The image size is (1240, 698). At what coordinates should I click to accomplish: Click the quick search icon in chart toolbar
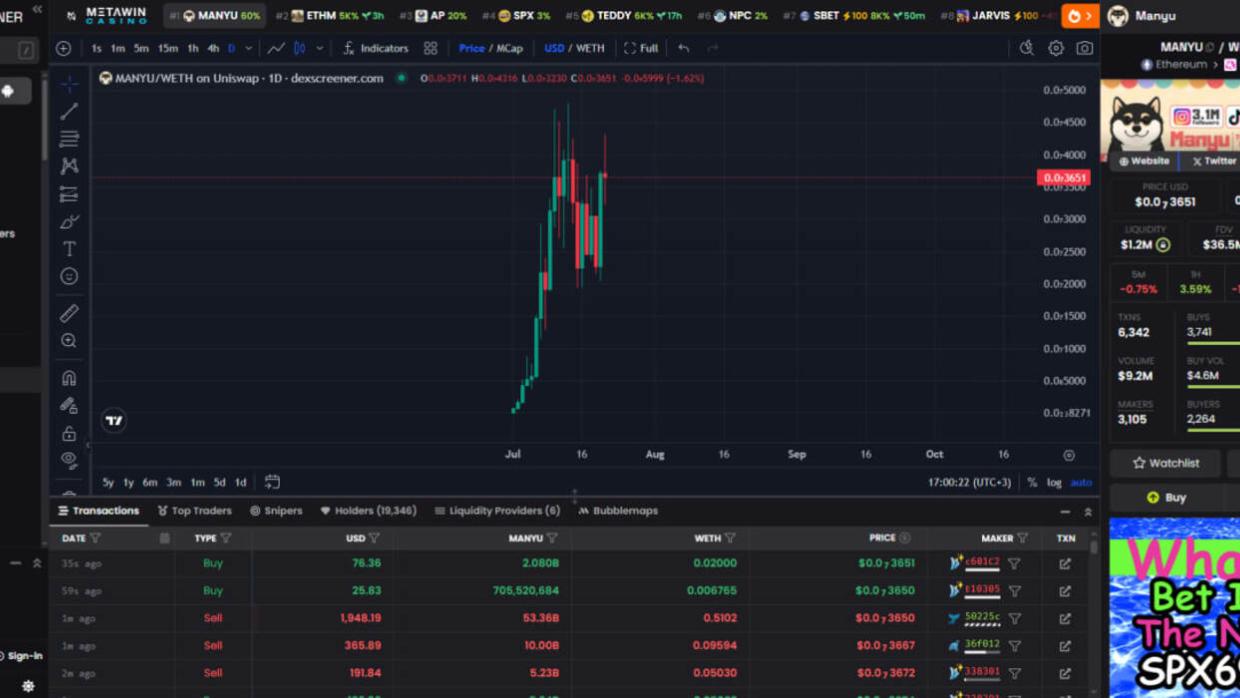[1027, 48]
